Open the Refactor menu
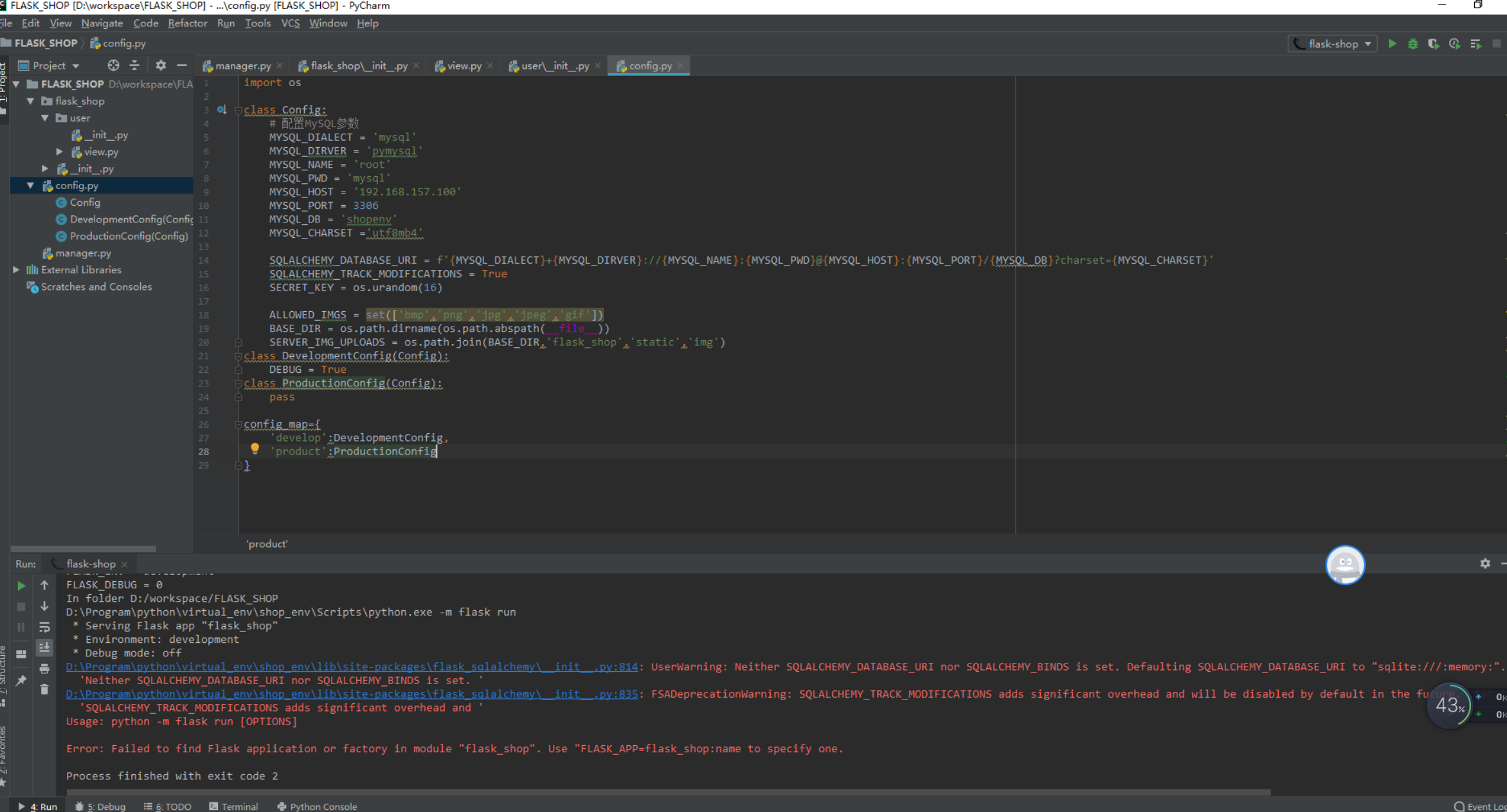 point(187,23)
